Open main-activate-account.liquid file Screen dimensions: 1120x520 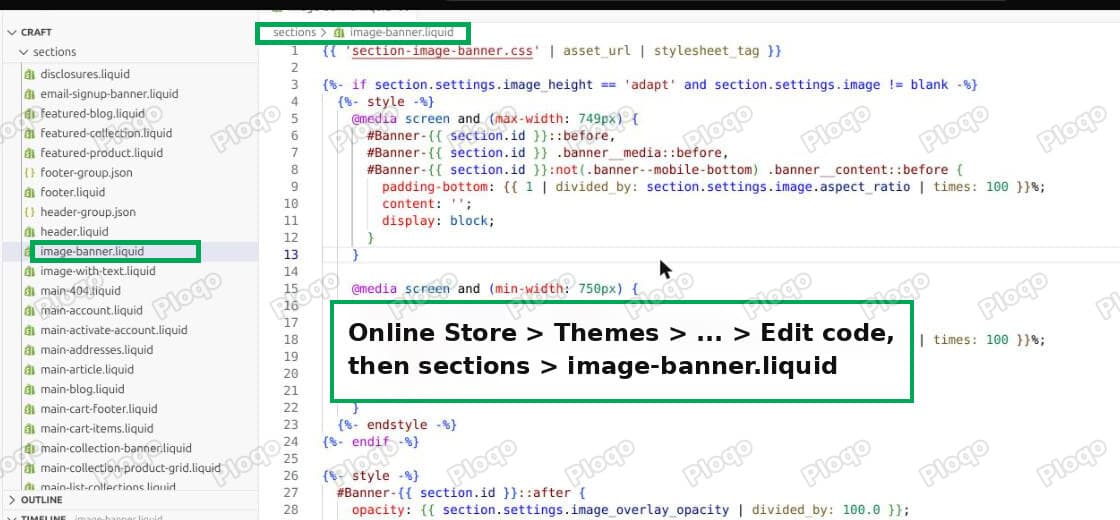[114, 330]
